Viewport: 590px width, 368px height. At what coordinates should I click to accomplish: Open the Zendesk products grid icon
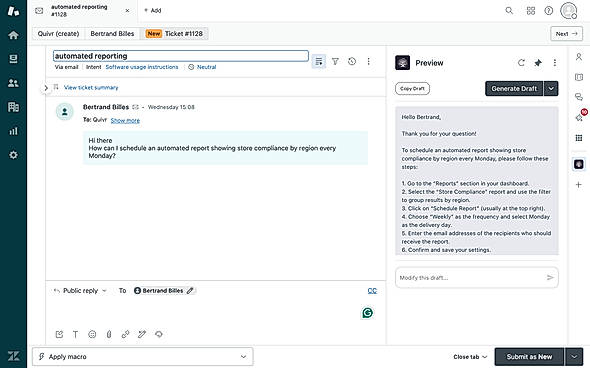531,11
